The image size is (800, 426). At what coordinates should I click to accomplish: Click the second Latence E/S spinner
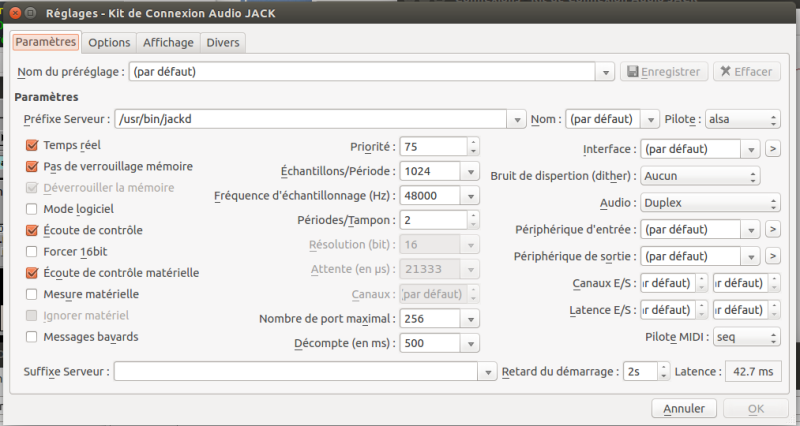[x=746, y=310]
